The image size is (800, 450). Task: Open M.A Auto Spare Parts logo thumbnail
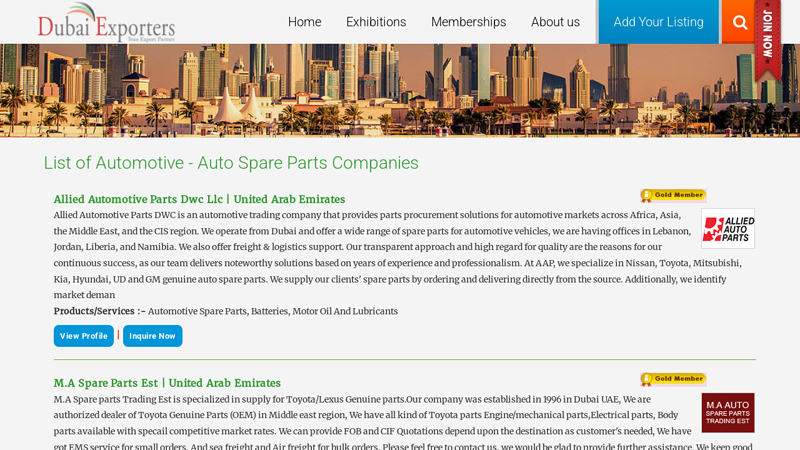[x=728, y=413]
